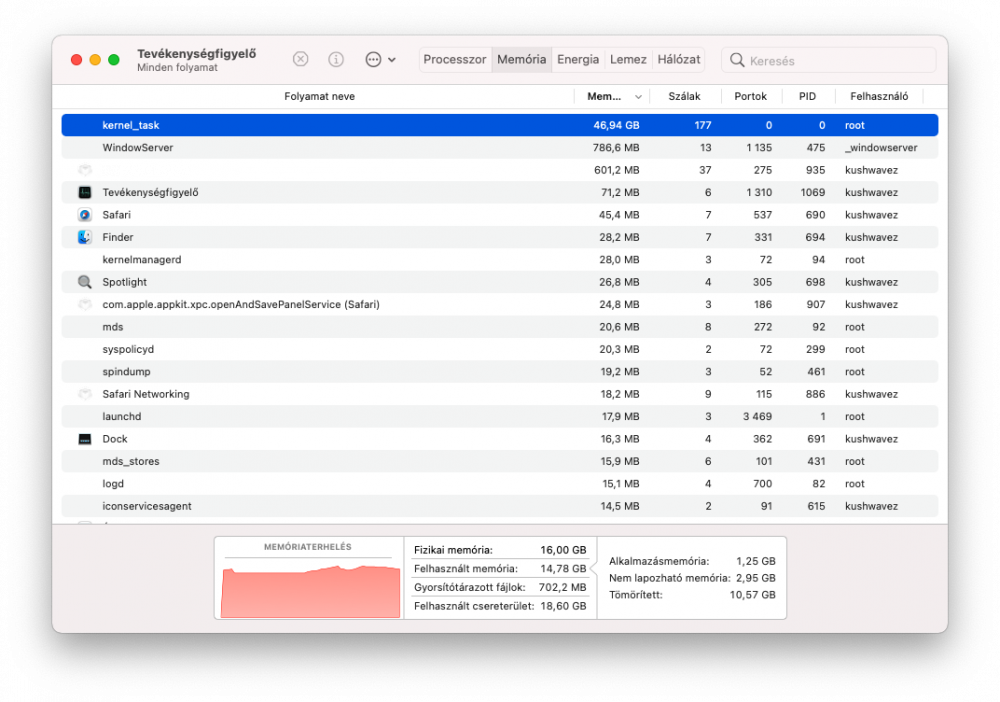This screenshot has height=702, width=1000.
Task: Click the Keresés search field
Action: pyautogui.click(x=828, y=60)
